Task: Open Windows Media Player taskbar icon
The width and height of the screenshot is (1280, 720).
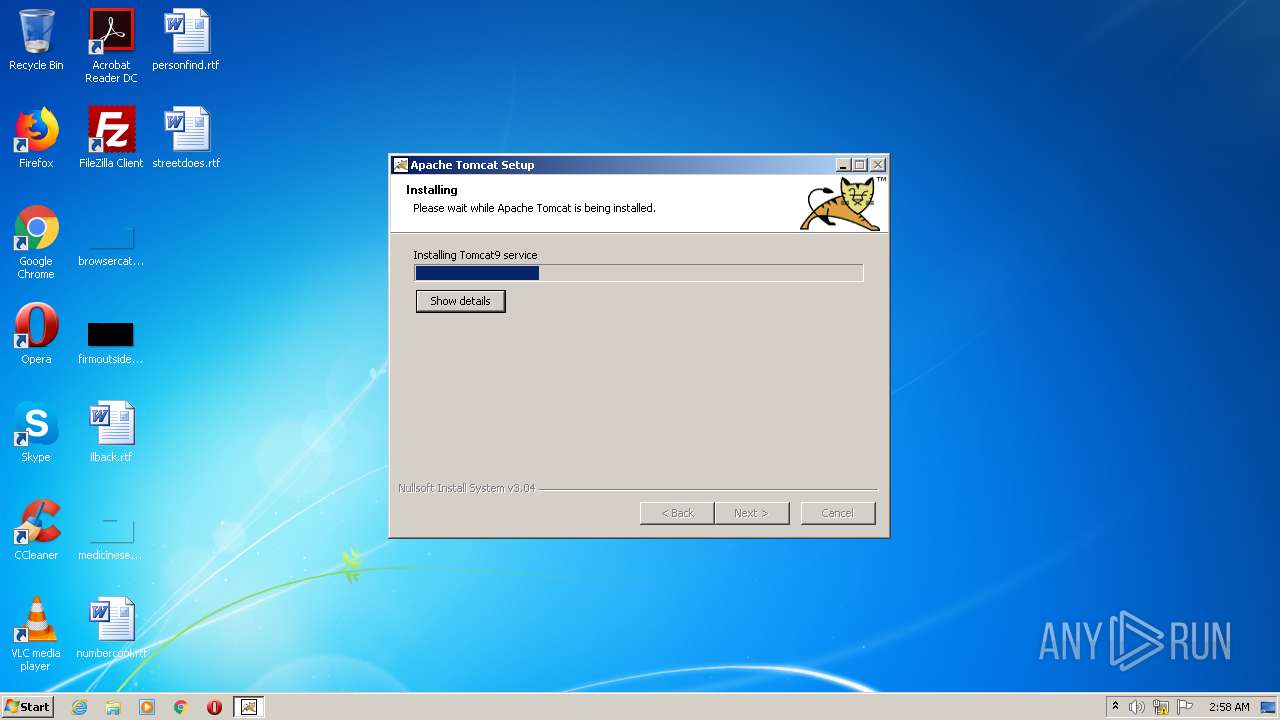Action: click(147, 707)
